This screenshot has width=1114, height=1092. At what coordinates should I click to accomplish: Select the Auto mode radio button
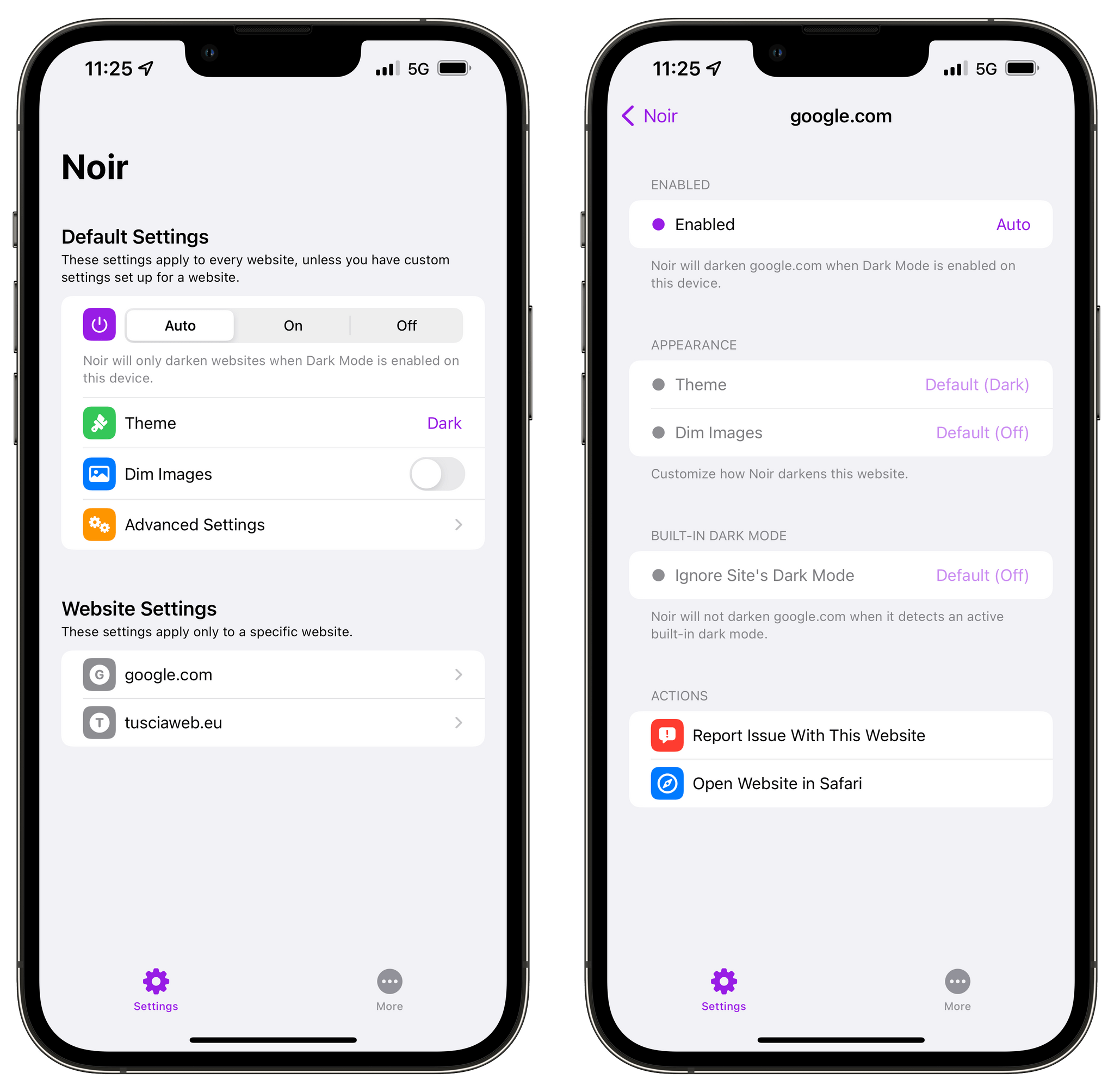click(181, 323)
